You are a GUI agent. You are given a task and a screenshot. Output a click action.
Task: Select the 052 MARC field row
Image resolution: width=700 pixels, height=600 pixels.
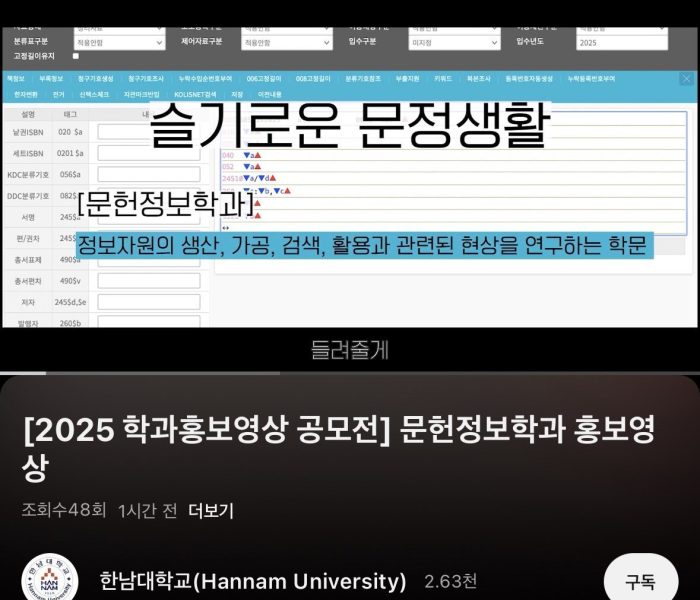[x=454, y=167]
